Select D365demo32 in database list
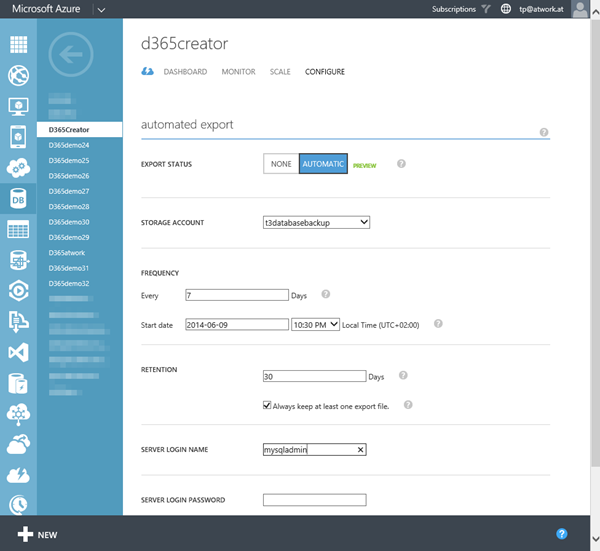Image resolution: width=600 pixels, height=551 pixels. coord(69,284)
